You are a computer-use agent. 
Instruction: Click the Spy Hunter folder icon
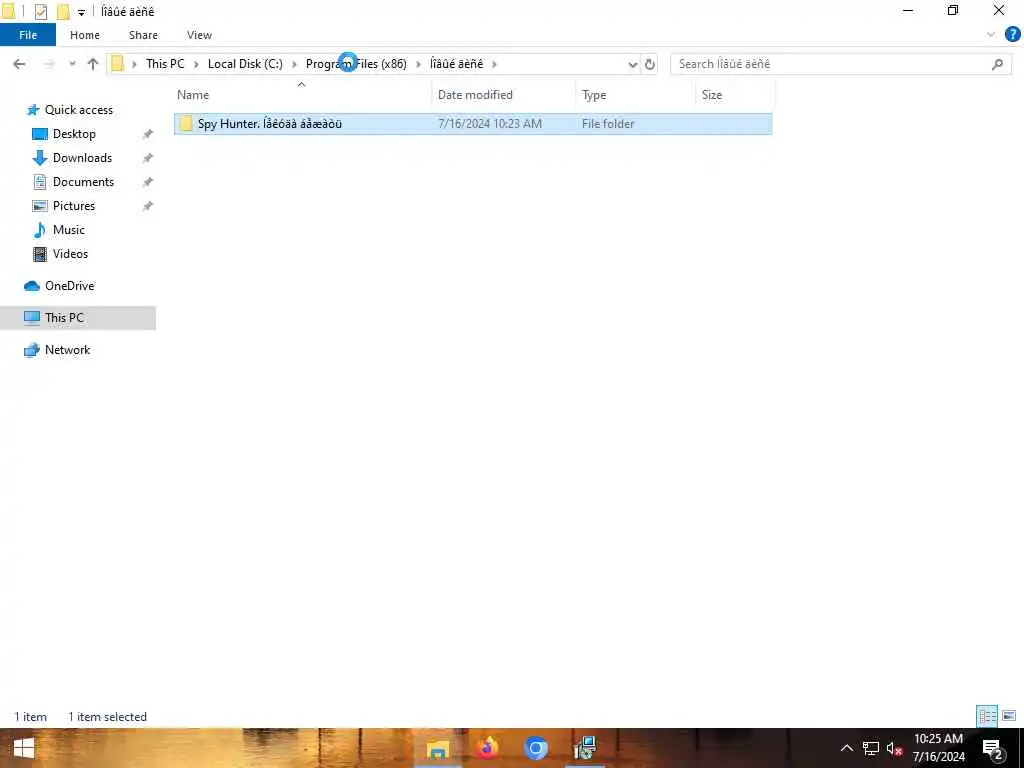(x=186, y=123)
